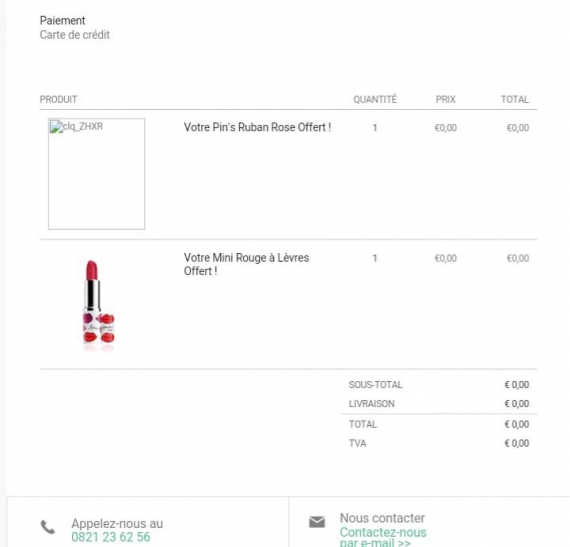The height and width of the screenshot is (547, 570).
Task: Click the SOUS-TOTAL summary row label
Action: pyautogui.click(x=376, y=385)
